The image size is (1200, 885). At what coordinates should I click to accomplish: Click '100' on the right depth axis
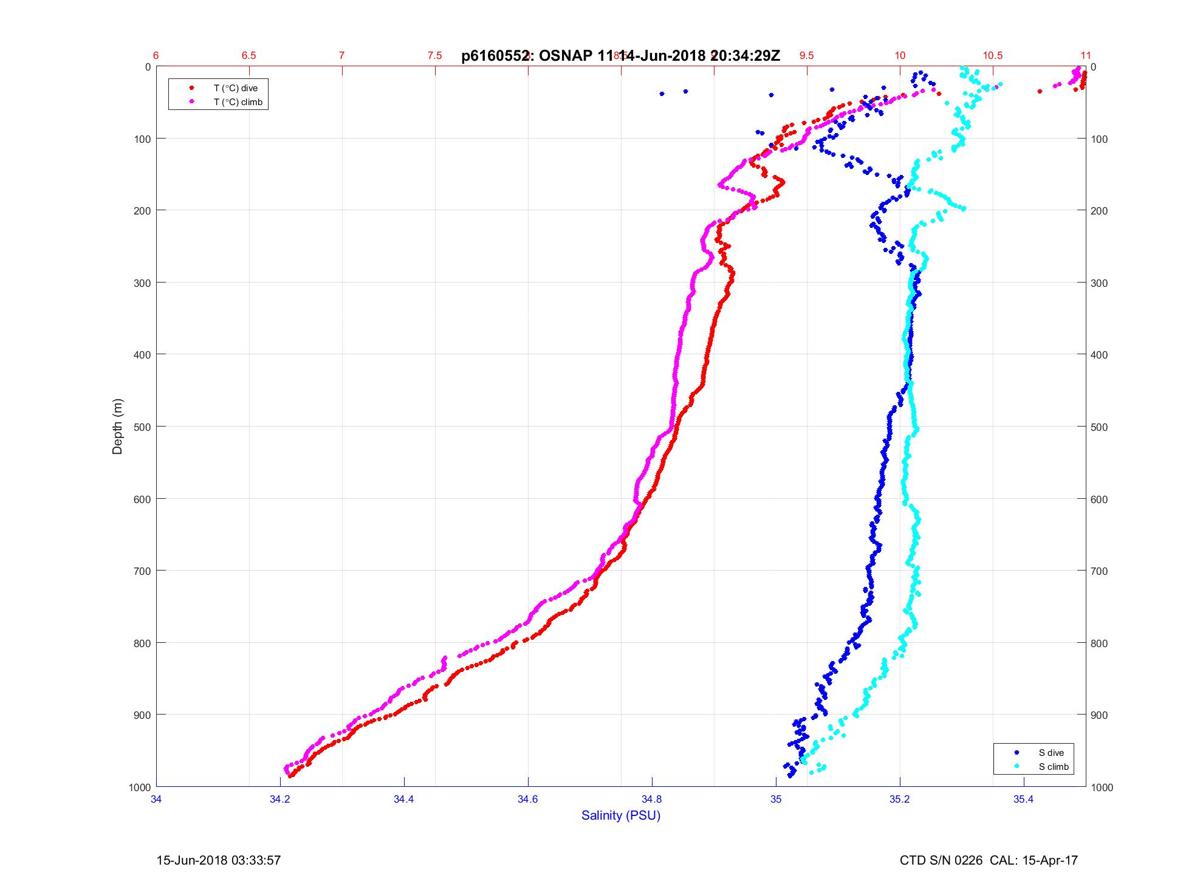1100,139
